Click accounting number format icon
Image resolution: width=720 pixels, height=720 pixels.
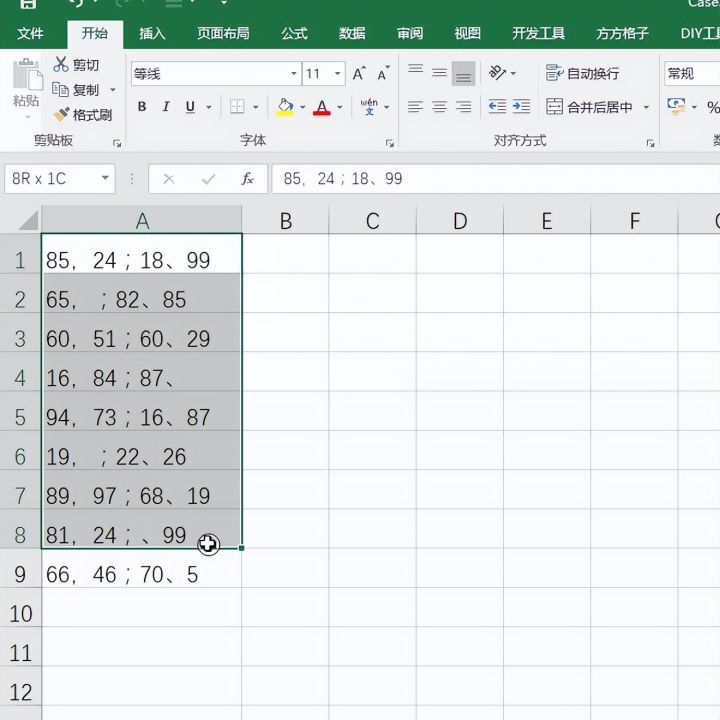click(x=676, y=107)
